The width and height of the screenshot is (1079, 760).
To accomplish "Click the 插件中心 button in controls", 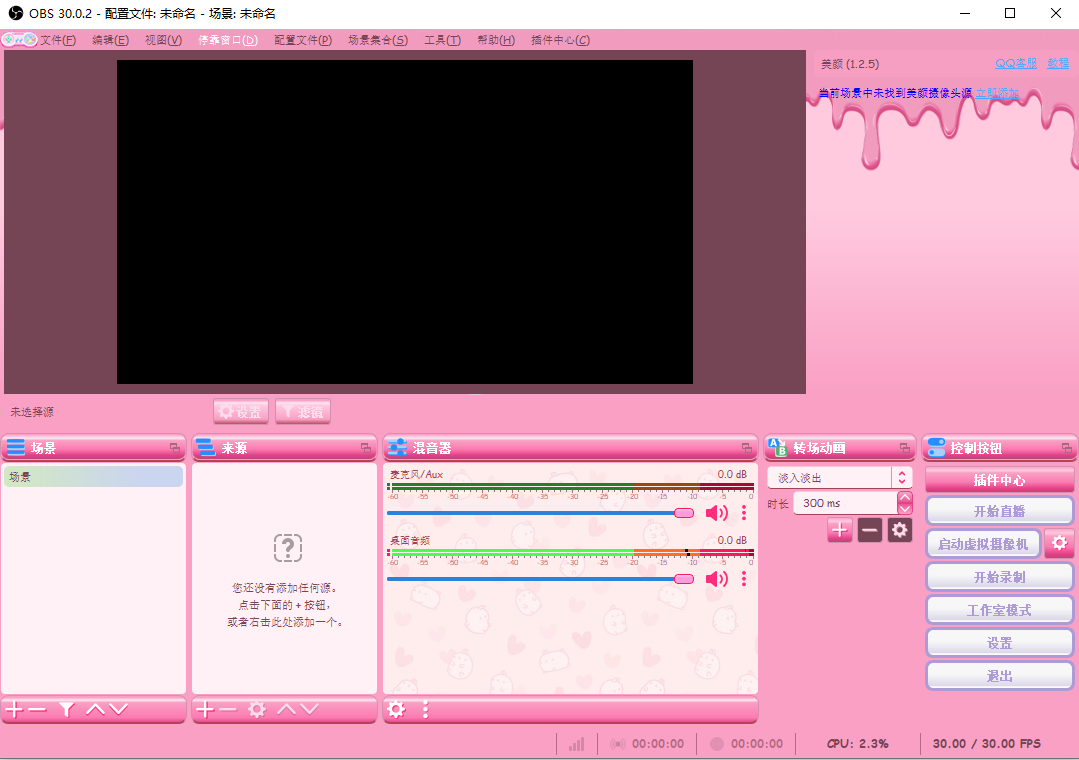I will tap(999, 480).
